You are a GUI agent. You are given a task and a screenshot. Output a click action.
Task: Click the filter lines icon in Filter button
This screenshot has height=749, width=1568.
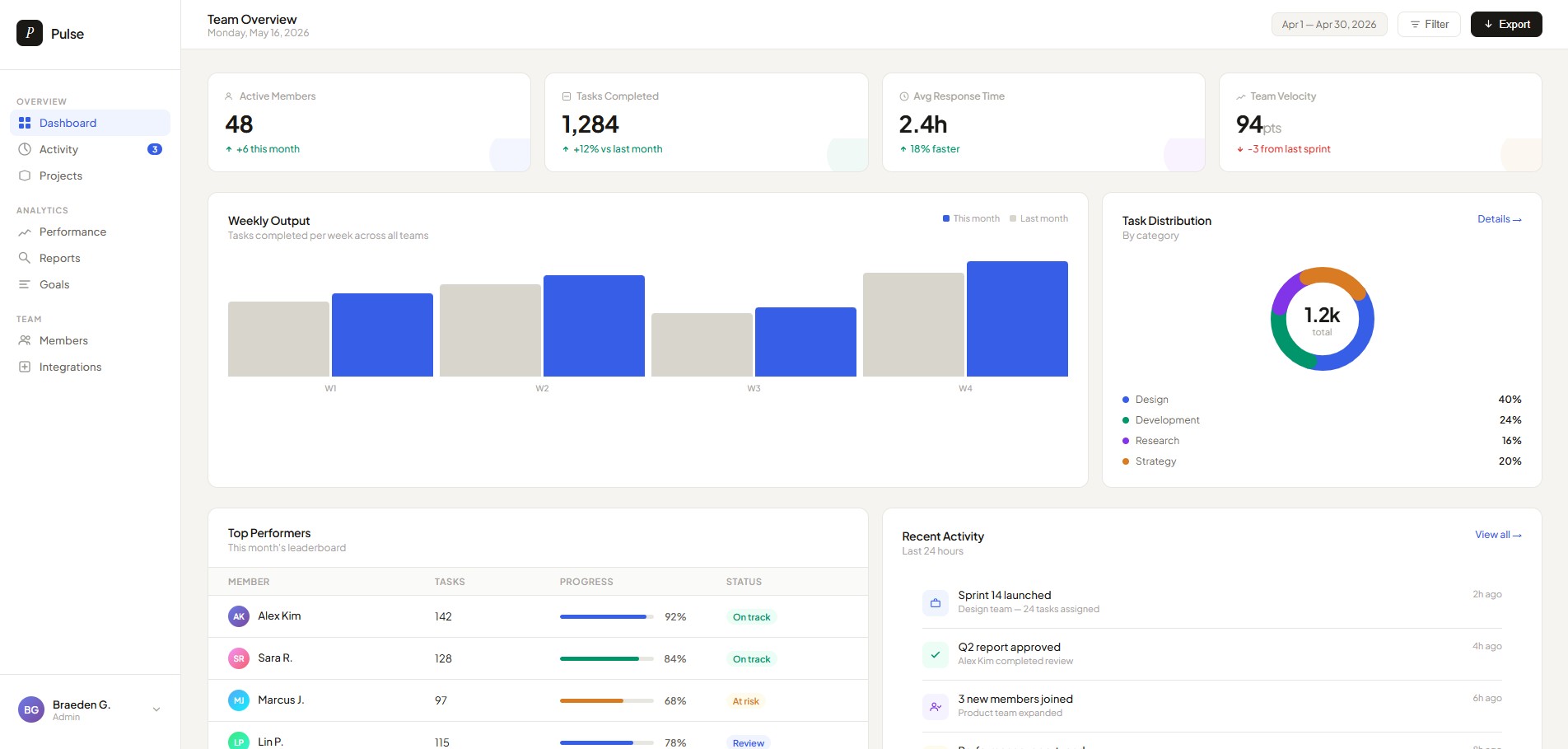[x=1416, y=25]
